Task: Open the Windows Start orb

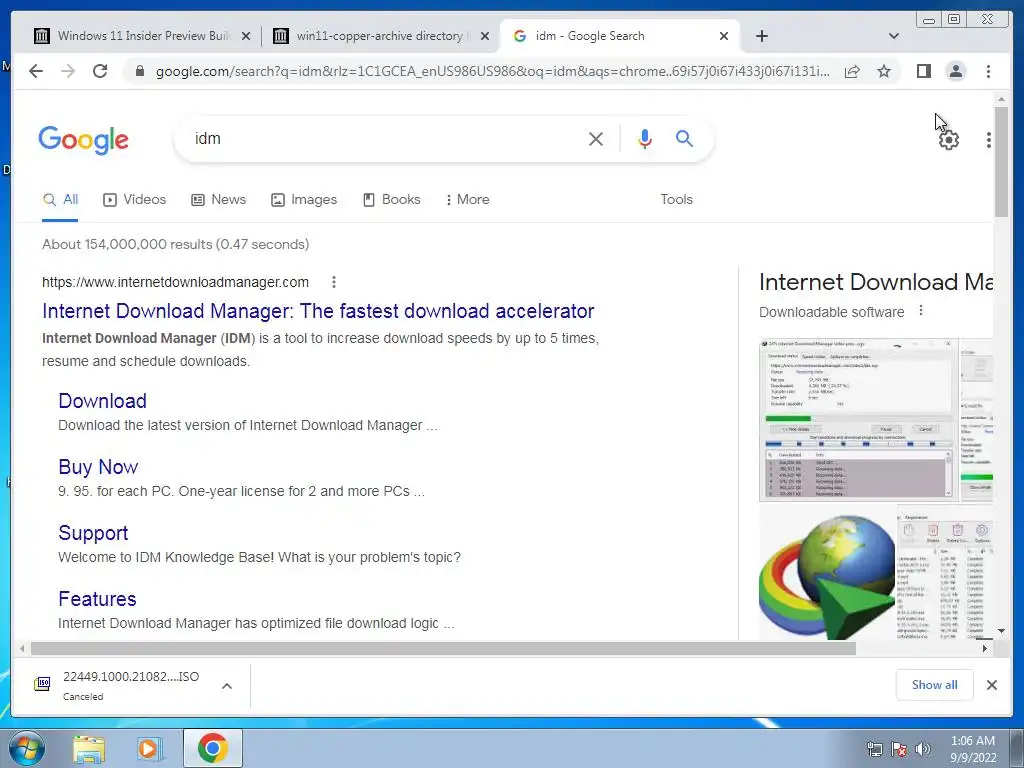Action: point(27,748)
